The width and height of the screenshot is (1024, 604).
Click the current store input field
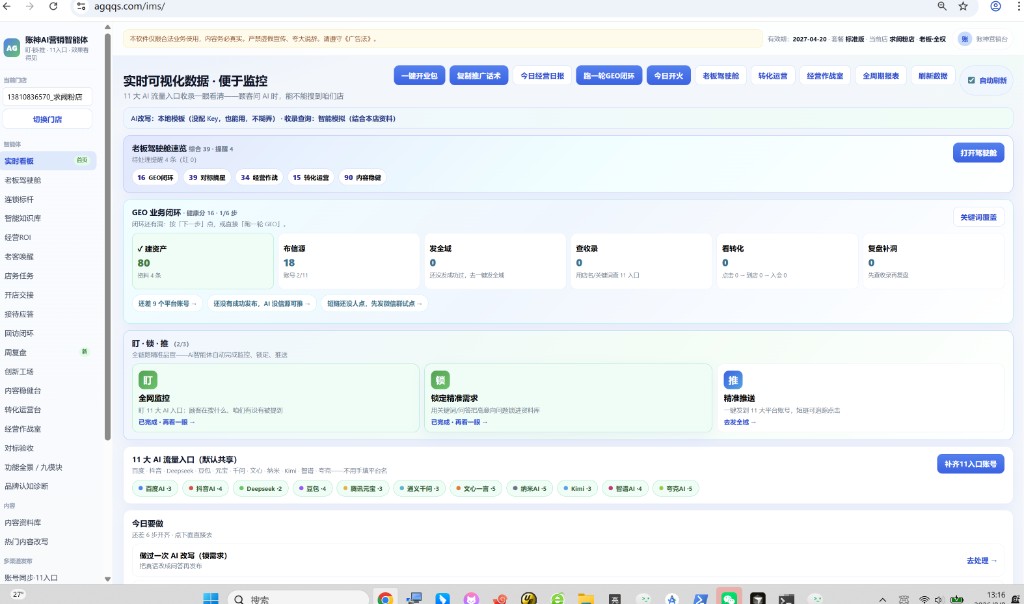[x=48, y=97]
